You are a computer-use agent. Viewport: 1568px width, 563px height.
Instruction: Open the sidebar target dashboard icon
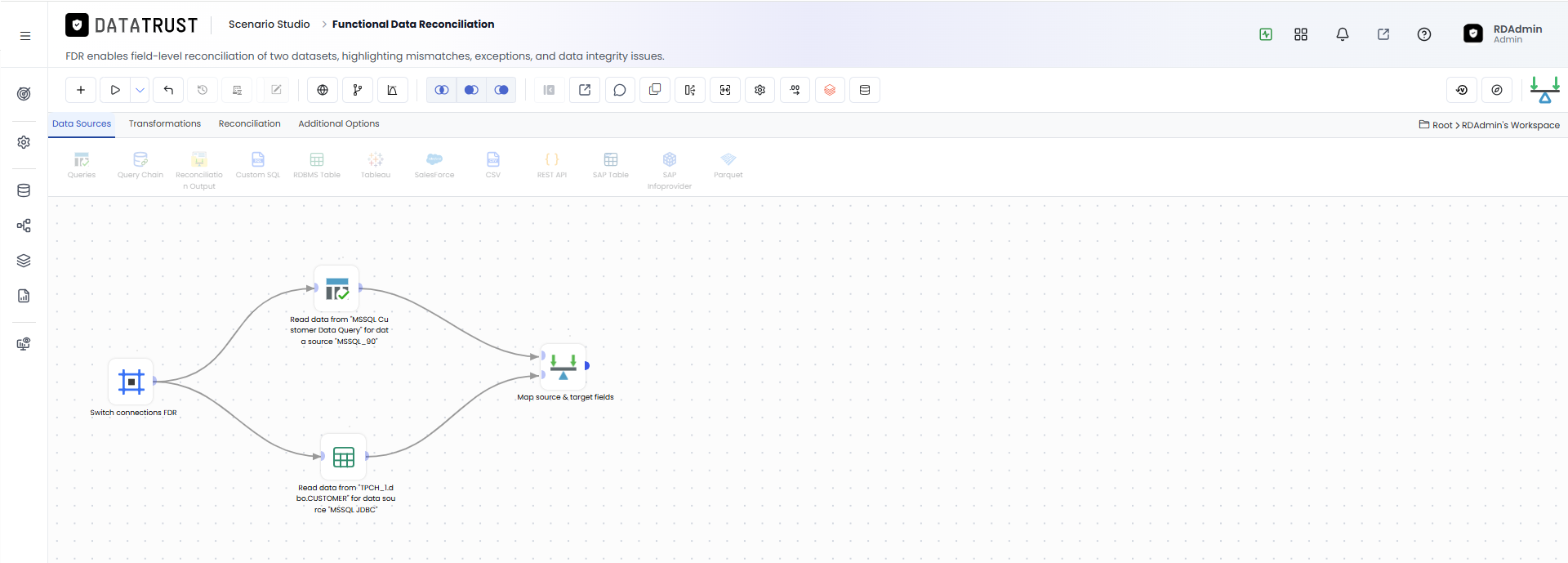coord(24,94)
